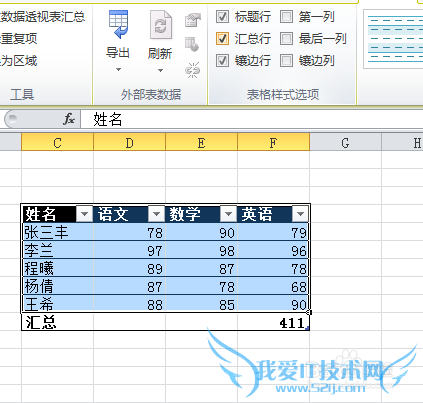This screenshot has width=423, height=403.
Task: Click the remove duplicates 重复项 button
Action: coord(19,39)
